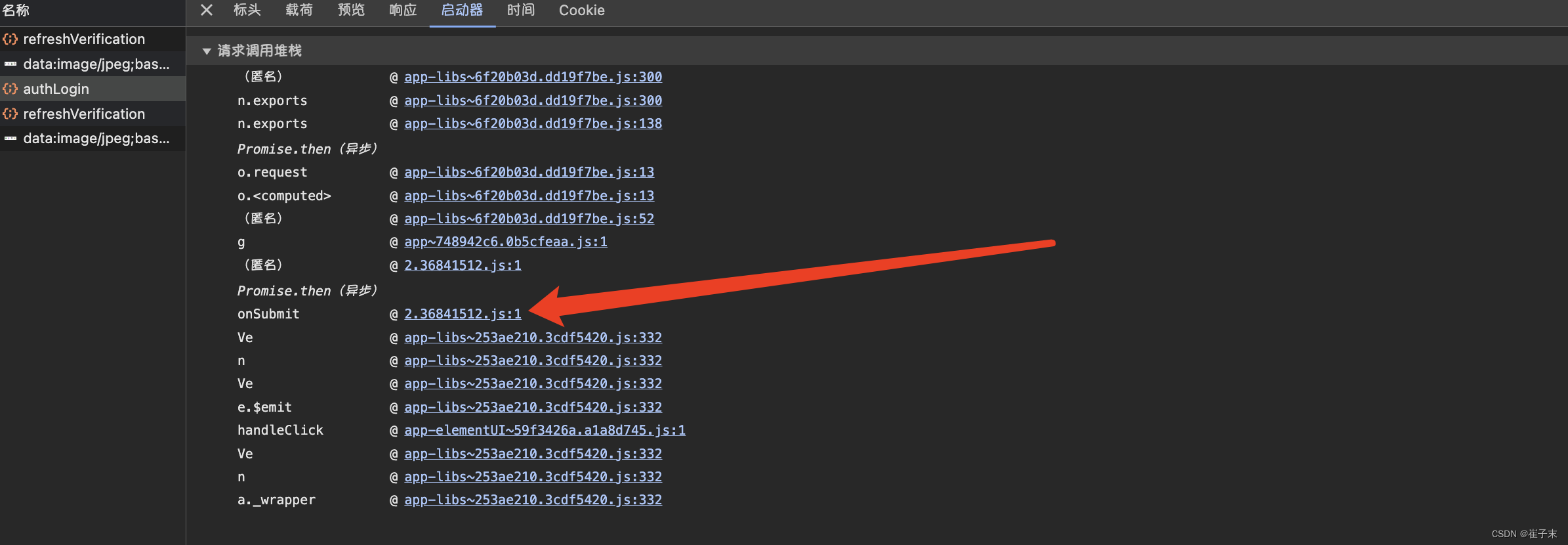The height and width of the screenshot is (545, 1568).
Task: Close the request details panel
Action: click(x=206, y=10)
